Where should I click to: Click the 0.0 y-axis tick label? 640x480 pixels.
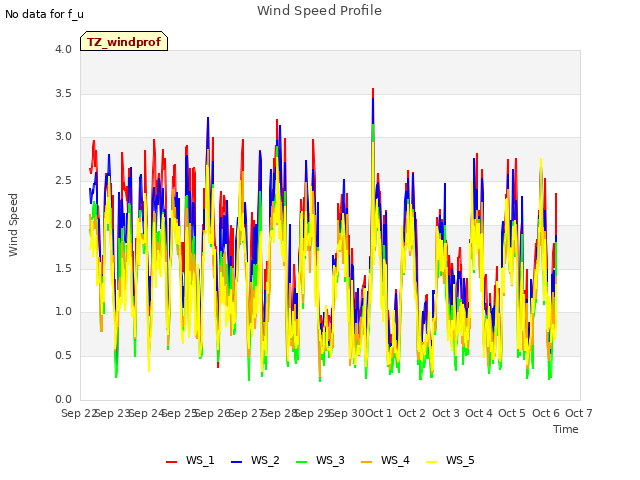pos(64,399)
